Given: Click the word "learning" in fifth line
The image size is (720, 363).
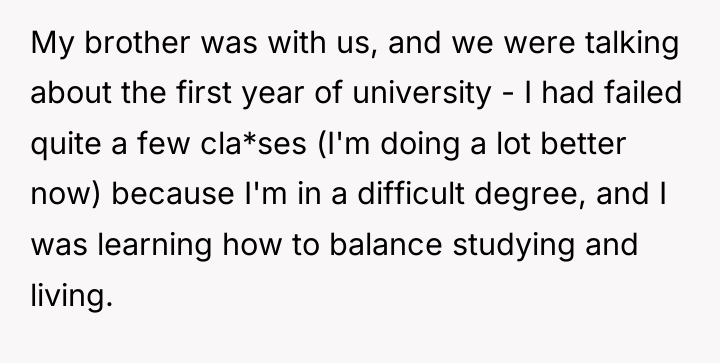Looking at the screenshot, I should [x=155, y=246].
